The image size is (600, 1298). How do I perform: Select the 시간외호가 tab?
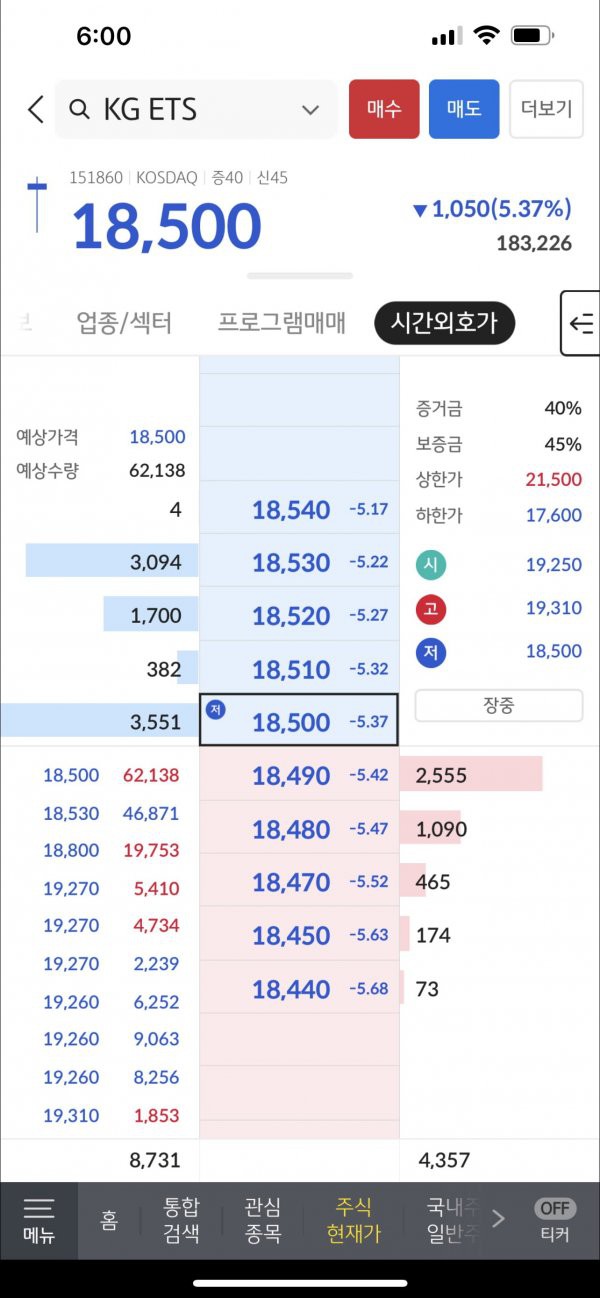coord(444,323)
